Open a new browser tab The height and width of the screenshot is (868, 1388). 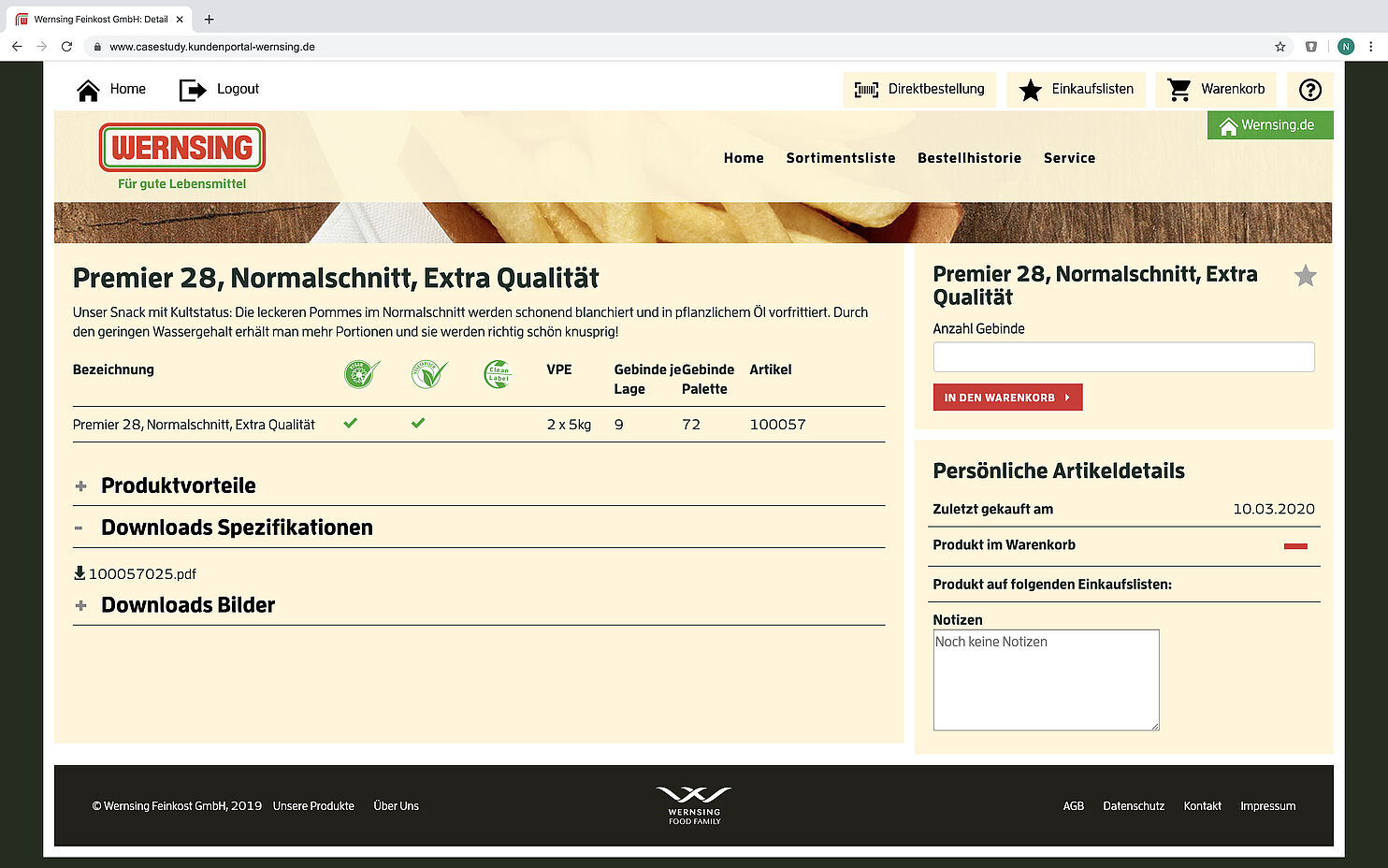209,20
